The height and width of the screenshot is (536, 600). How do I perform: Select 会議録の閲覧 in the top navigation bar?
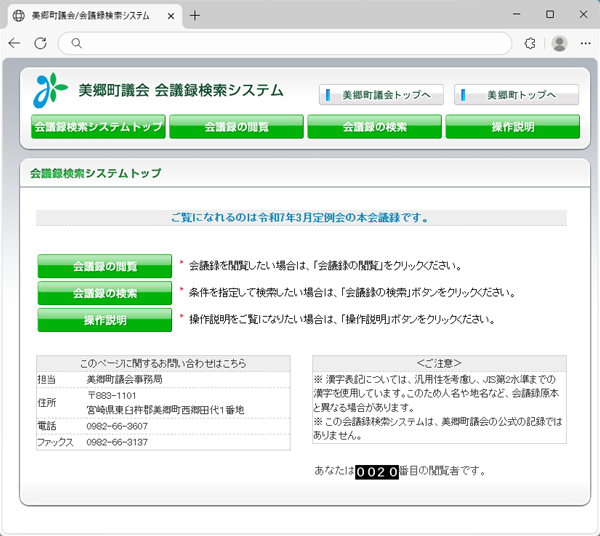236,127
